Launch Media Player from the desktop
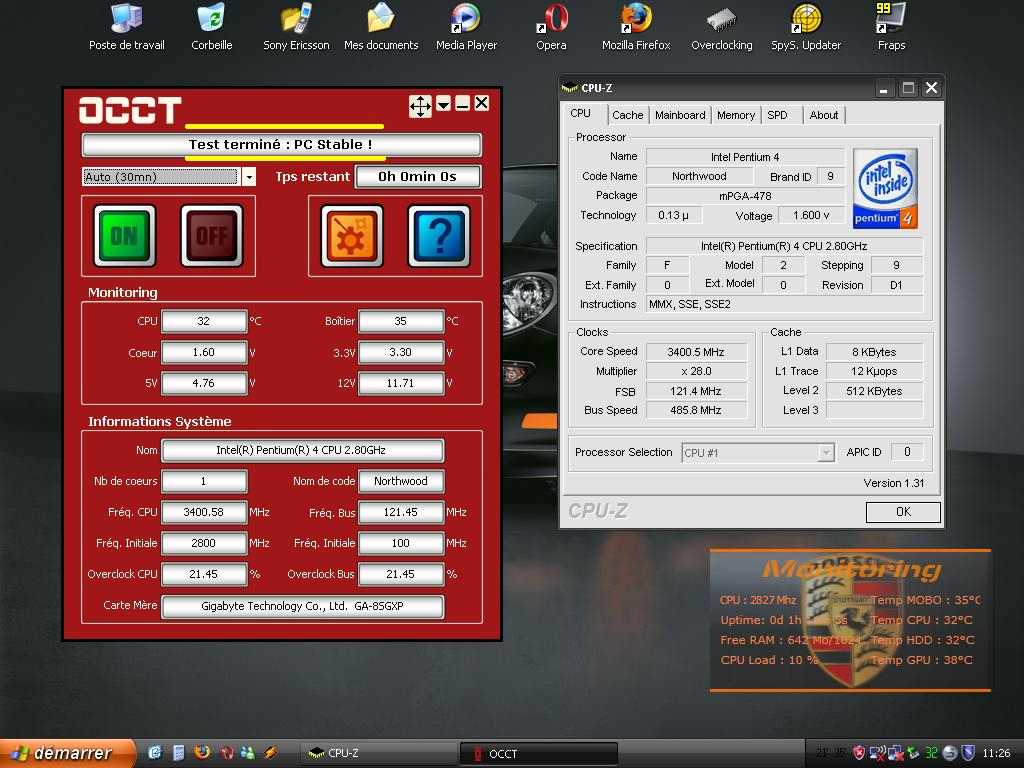 pos(466,26)
